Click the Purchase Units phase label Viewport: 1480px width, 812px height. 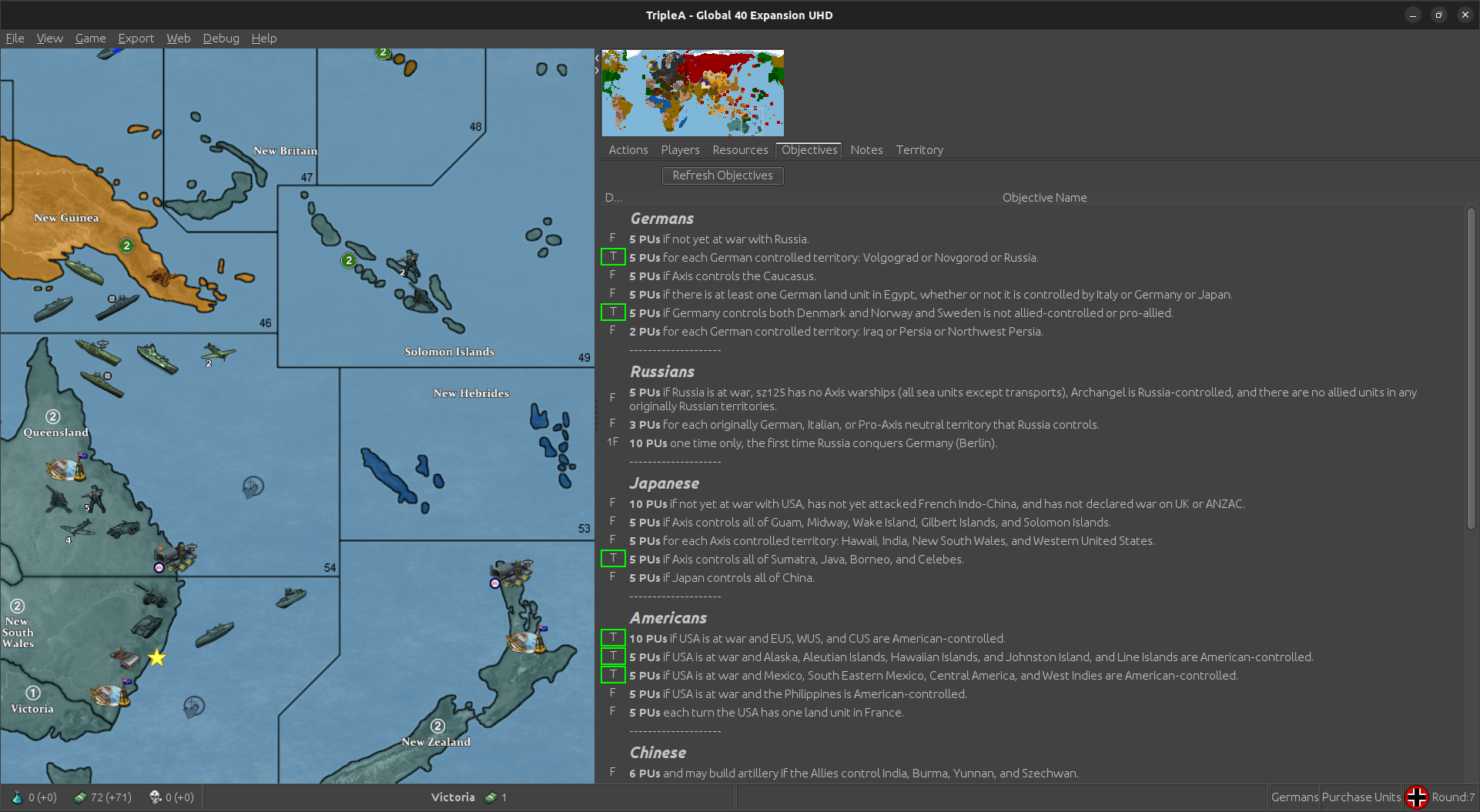[1361, 797]
